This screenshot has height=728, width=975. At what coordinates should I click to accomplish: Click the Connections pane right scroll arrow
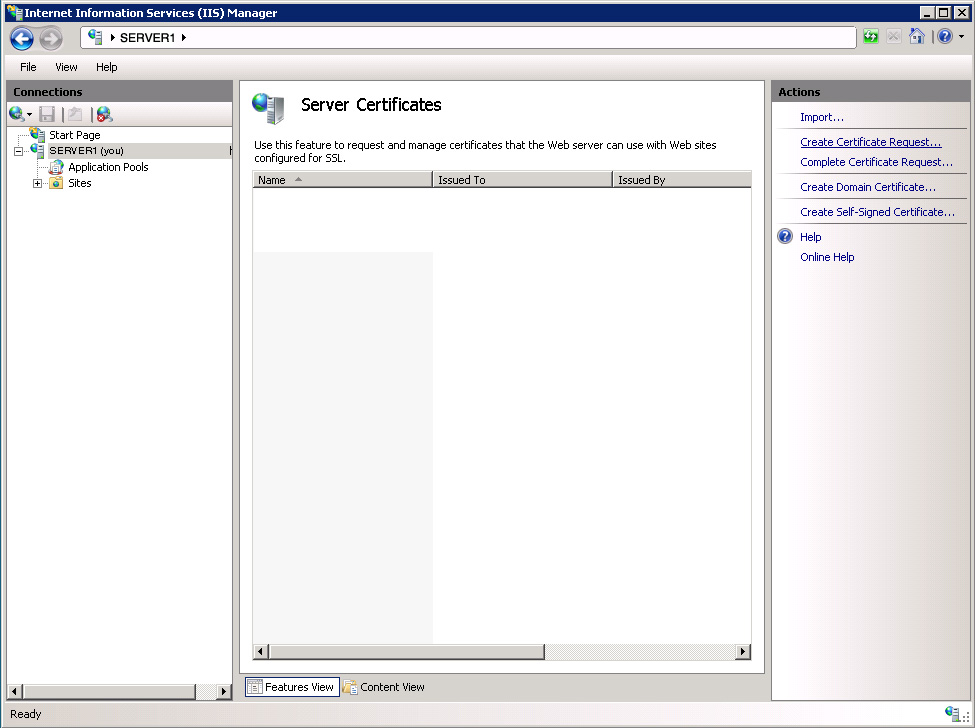[x=224, y=691]
